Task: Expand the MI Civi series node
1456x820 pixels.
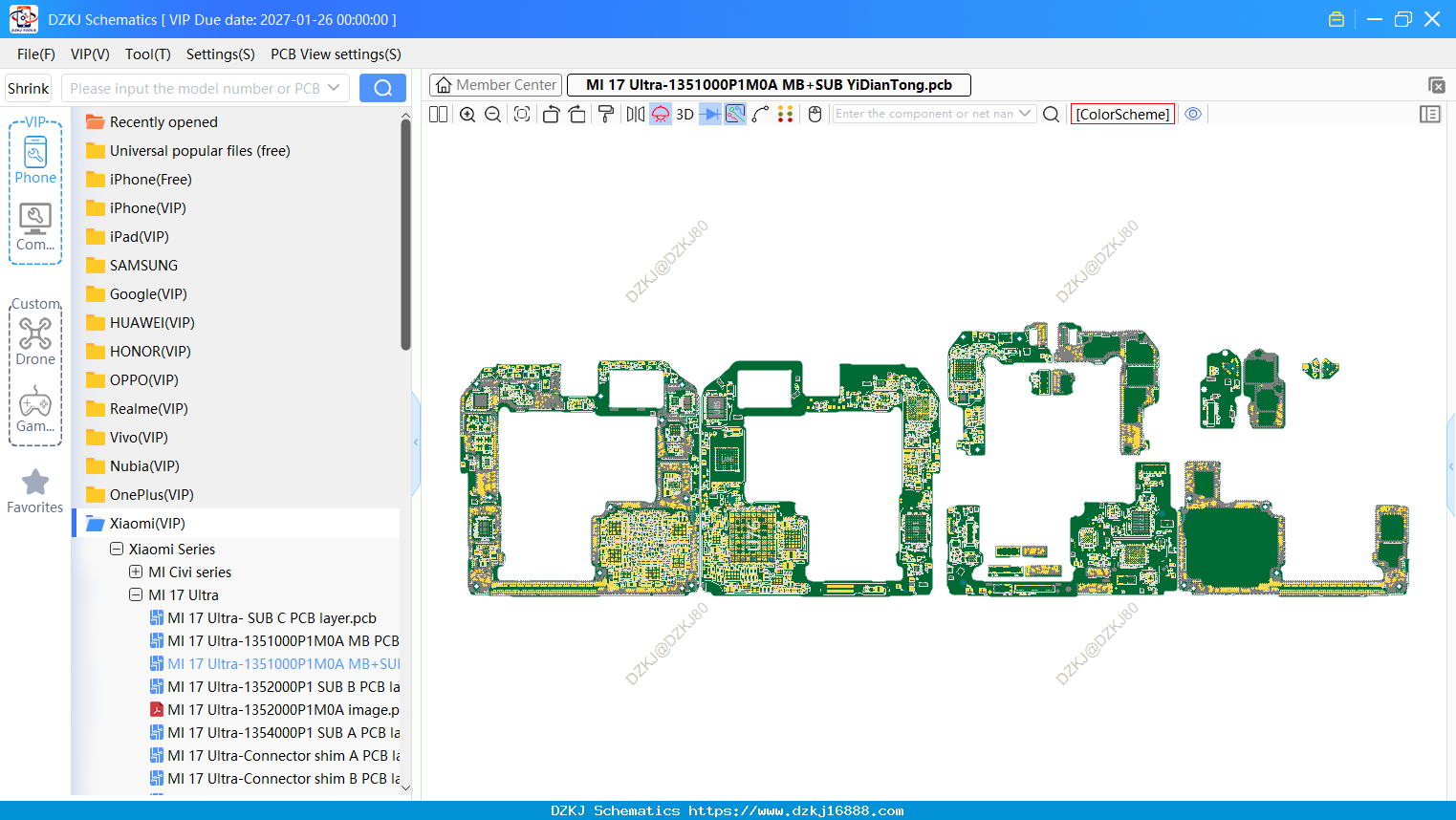Action: [x=136, y=572]
